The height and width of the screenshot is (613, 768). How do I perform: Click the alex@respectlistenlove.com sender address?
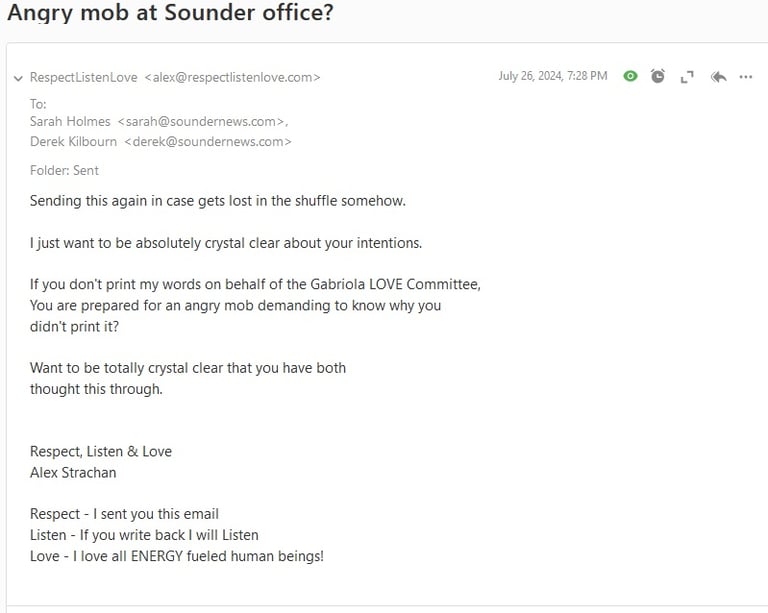coord(233,77)
